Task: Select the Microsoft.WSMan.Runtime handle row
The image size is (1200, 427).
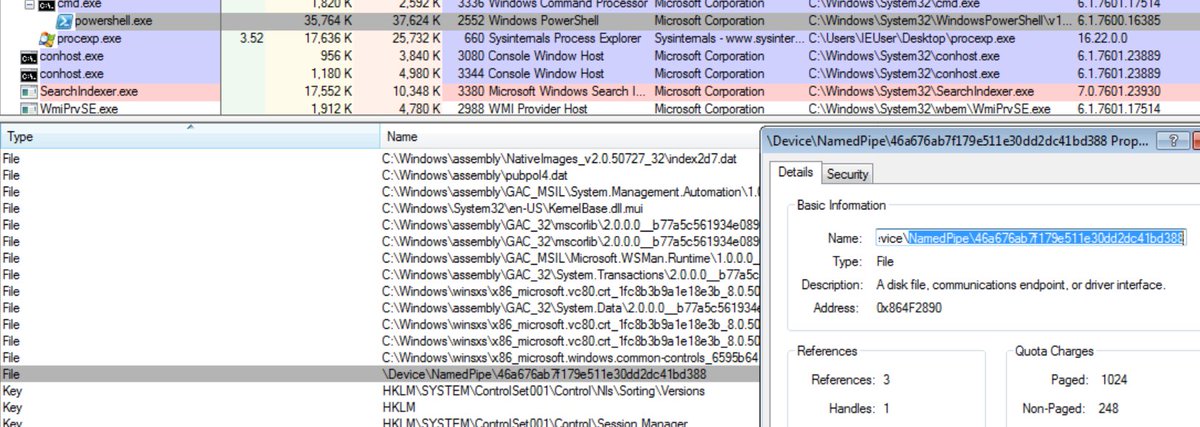Action: (x=380, y=258)
